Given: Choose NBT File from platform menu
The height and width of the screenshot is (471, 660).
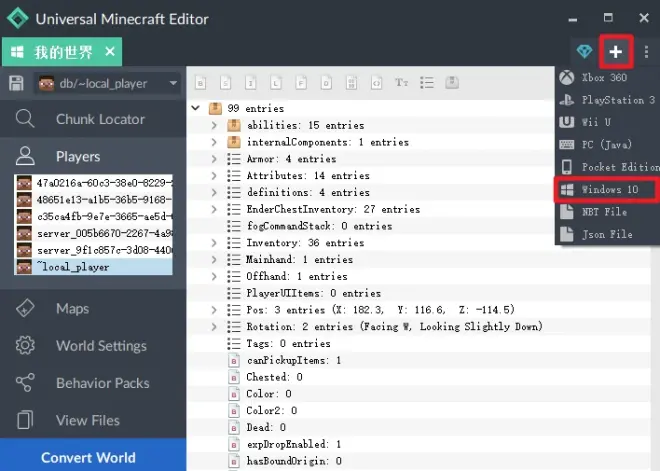Looking at the screenshot, I should click(607, 212).
